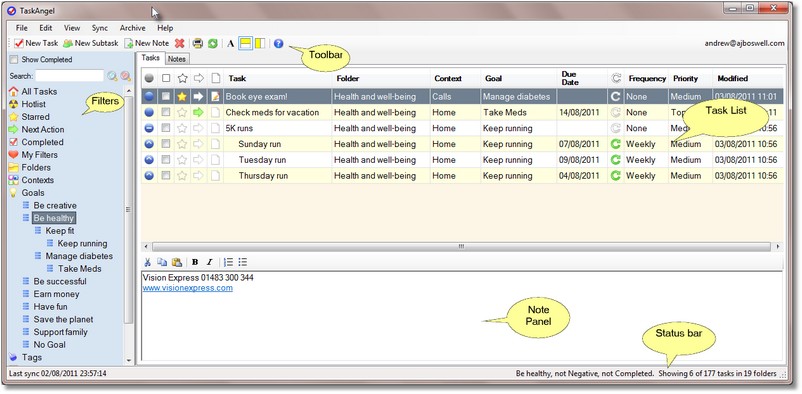
Task: Collapse the 5K runs parent task
Action: 149,128
